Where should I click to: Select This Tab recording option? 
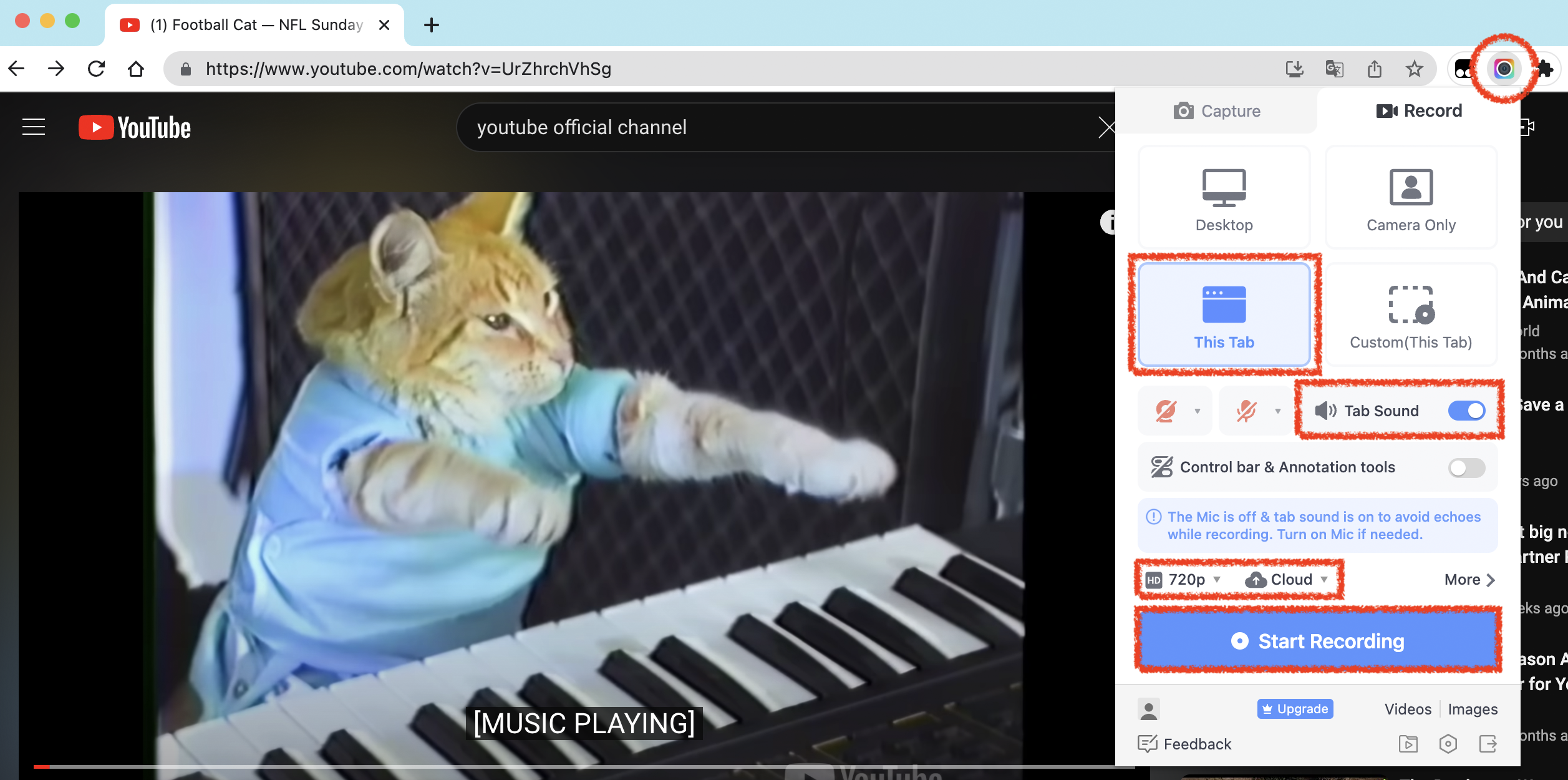1224,315
